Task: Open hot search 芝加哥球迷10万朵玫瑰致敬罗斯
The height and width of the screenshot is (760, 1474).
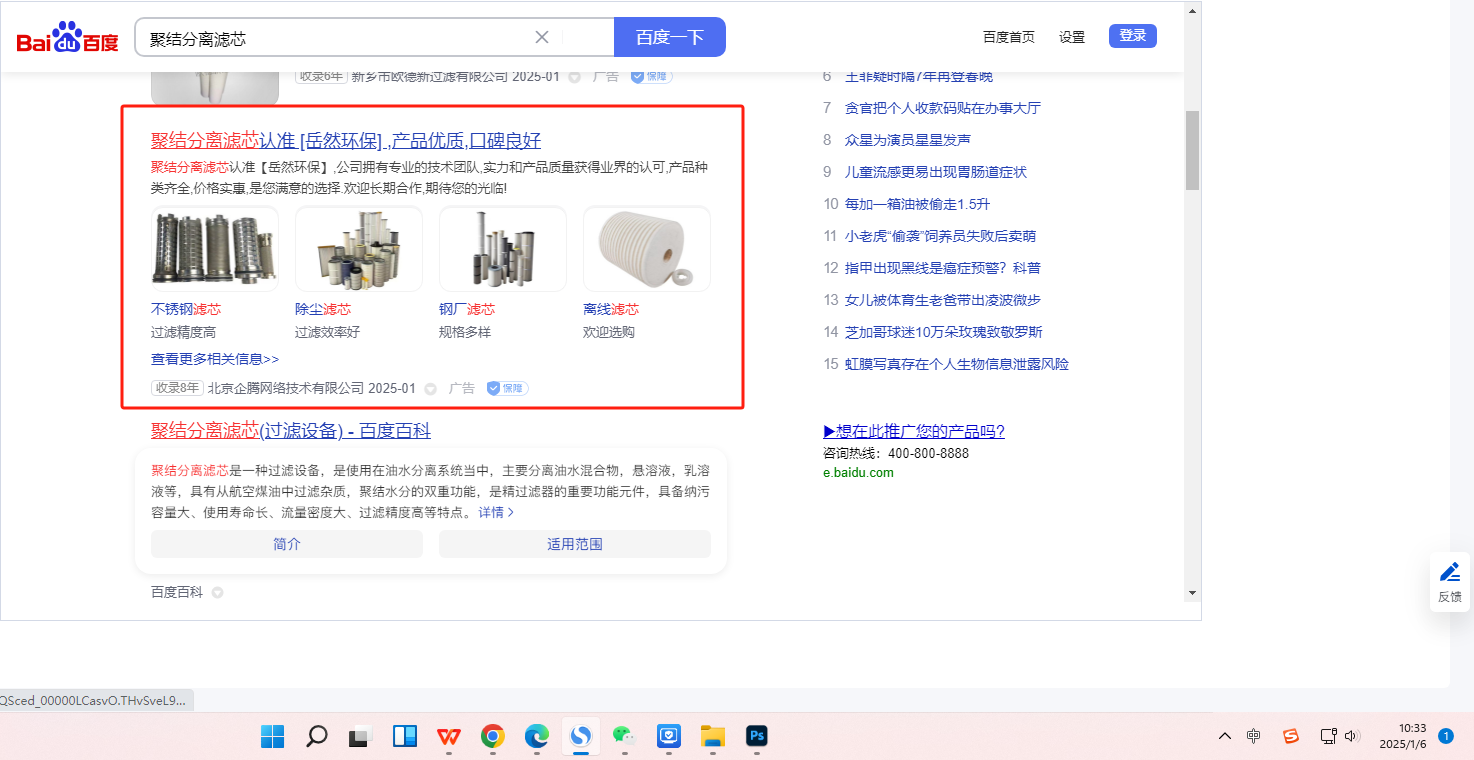Action: [944, 332]
